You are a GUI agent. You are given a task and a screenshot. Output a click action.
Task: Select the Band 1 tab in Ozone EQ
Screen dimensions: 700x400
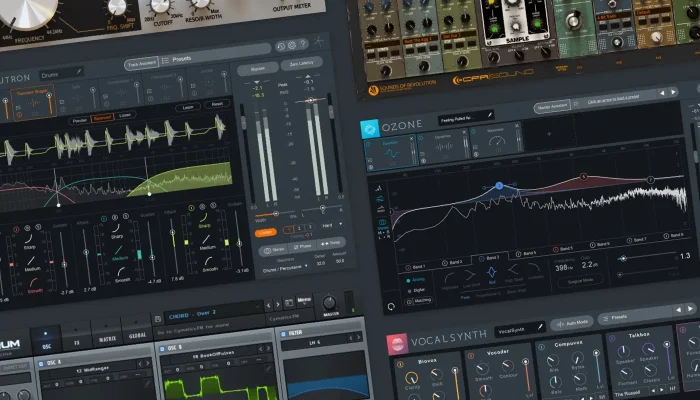coord(415,267)
